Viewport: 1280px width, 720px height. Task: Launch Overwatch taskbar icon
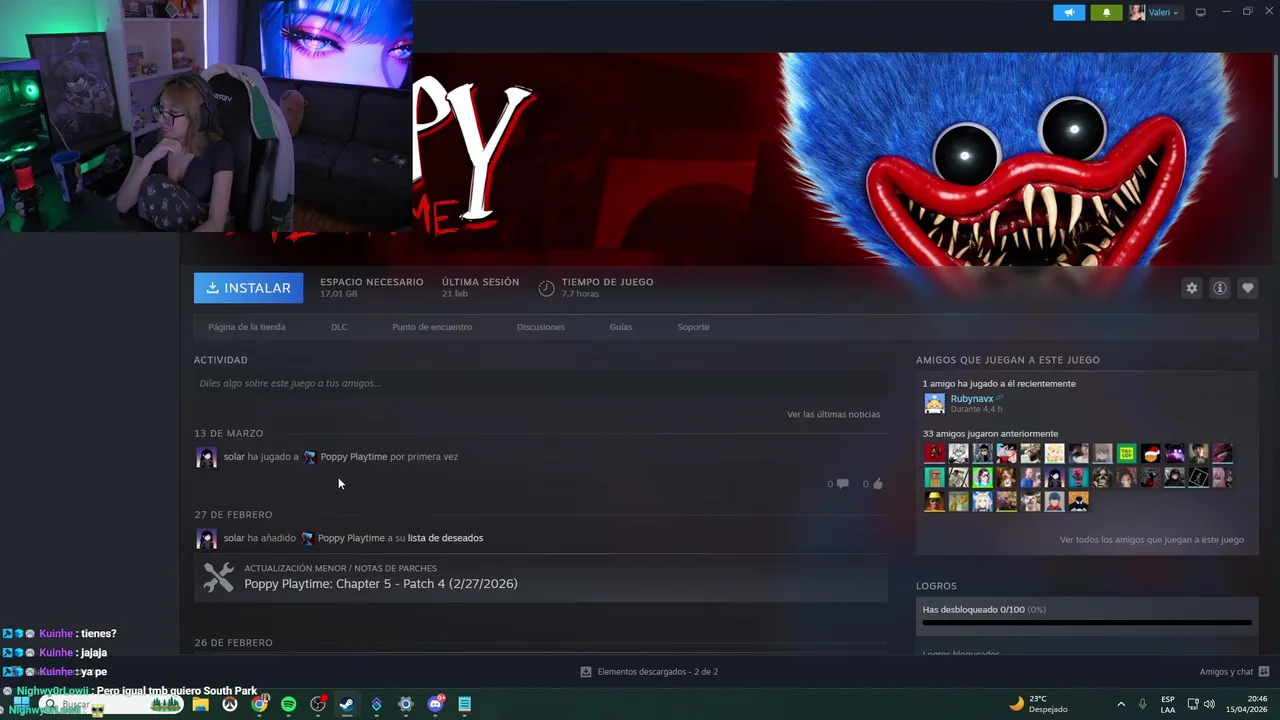(230, 704)
